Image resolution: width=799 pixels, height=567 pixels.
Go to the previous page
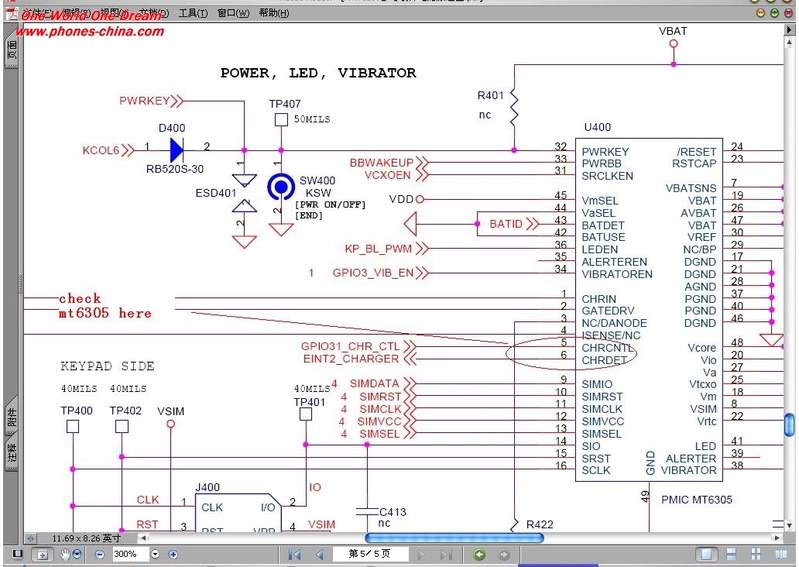(x=320, y=554)
